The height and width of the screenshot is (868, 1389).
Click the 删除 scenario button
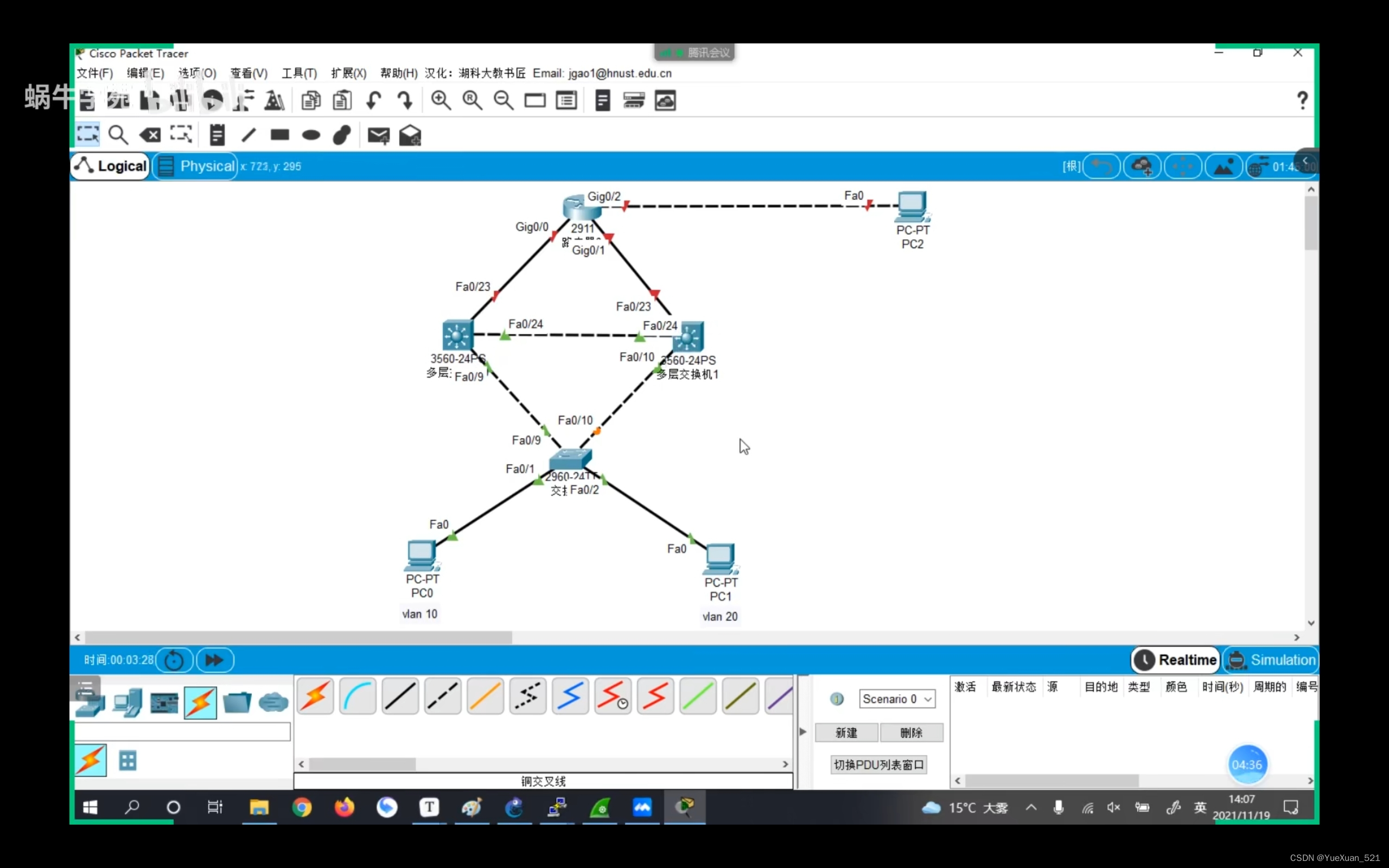pos(912,733)
